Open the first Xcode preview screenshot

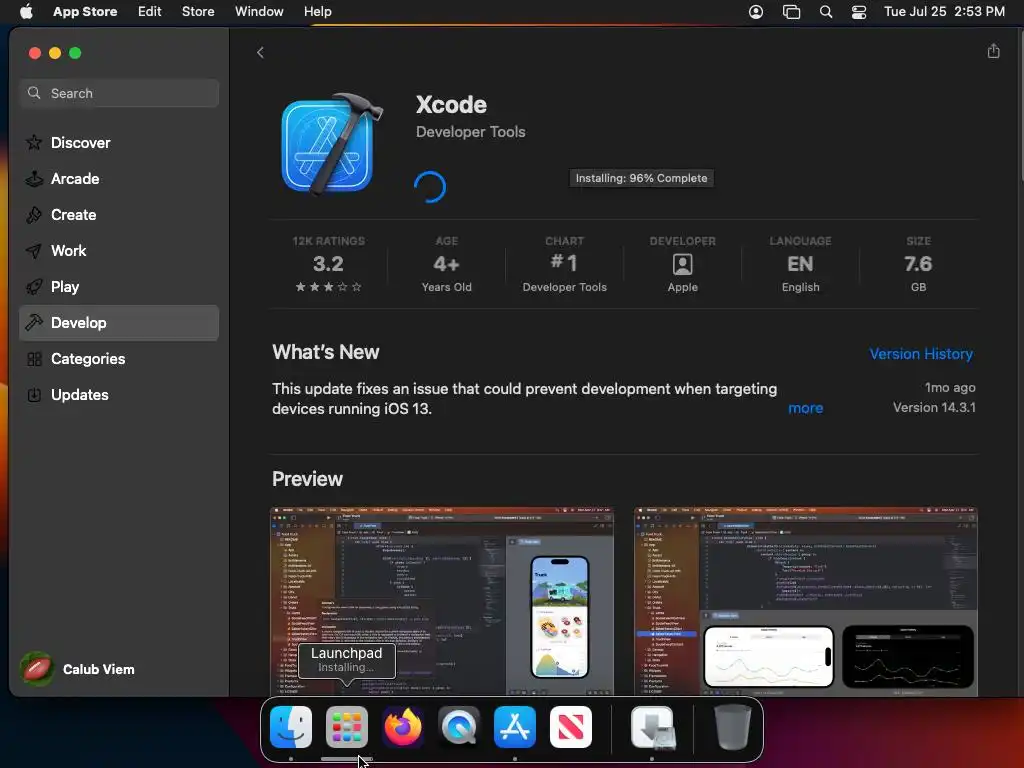(x=441, y=601)
